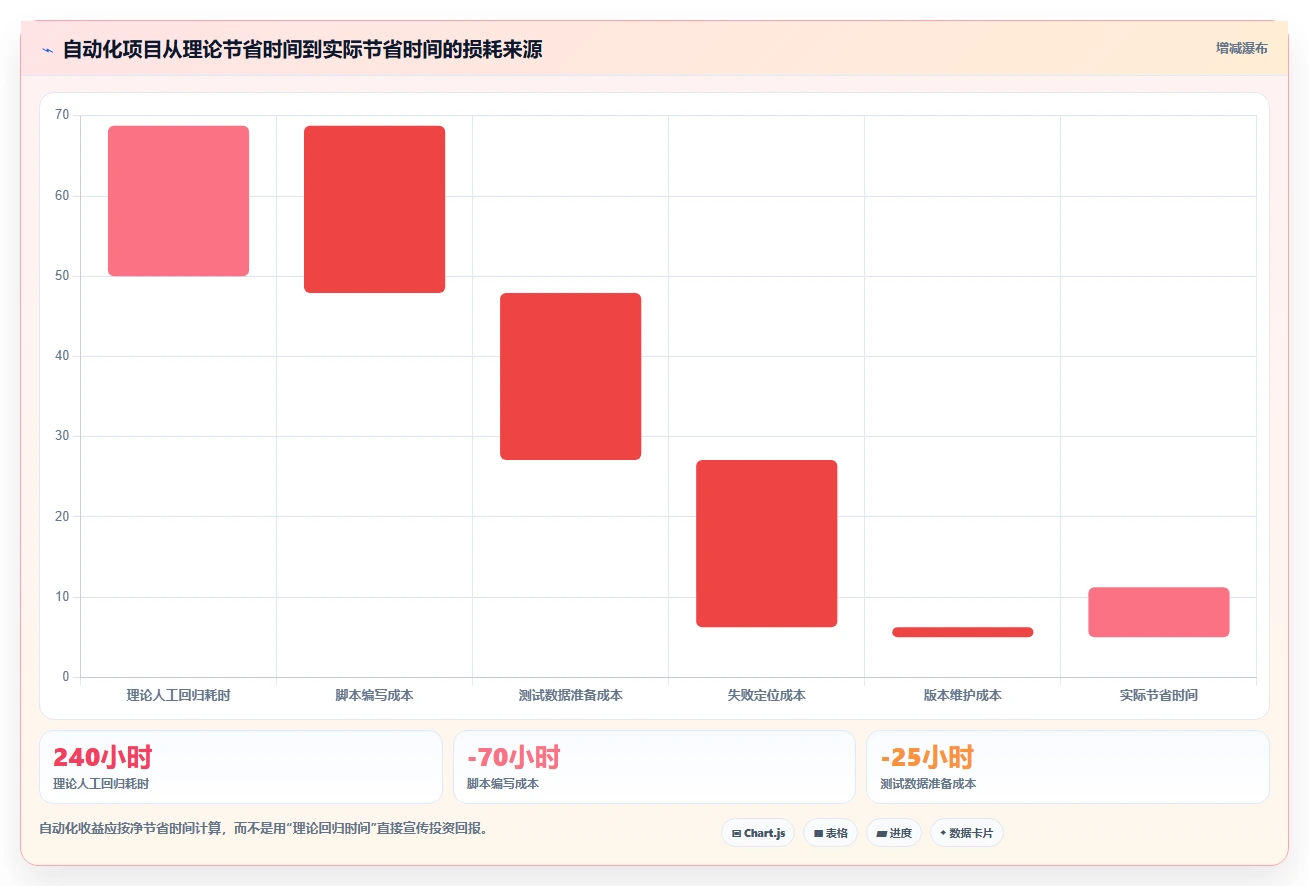This screenshot has height=886, width=1309.
Task: Click the 理论人工回归耗时 pink bar
Action: point(178,201)
